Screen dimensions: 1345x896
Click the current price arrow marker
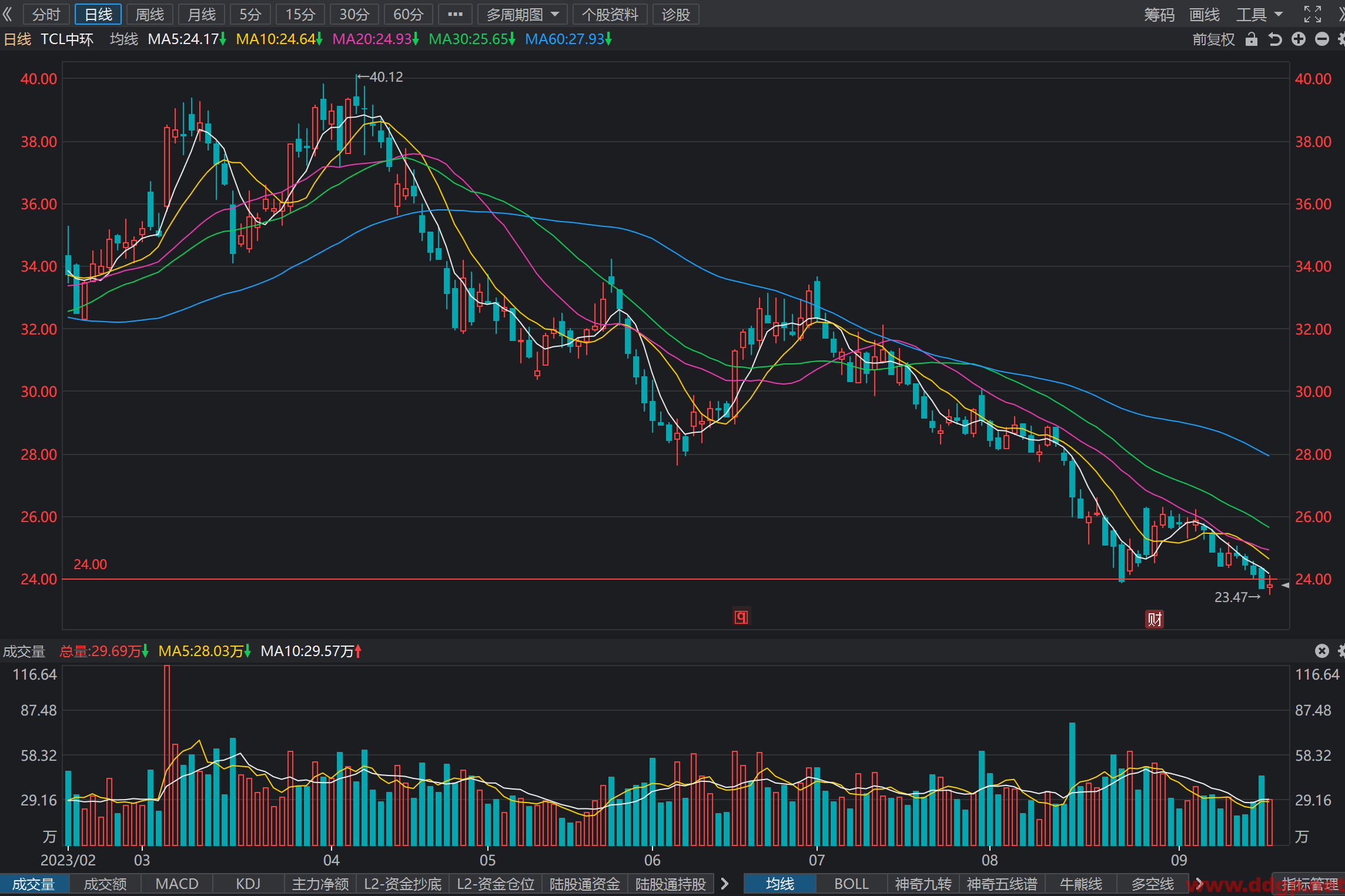[x=1285, y=586]
